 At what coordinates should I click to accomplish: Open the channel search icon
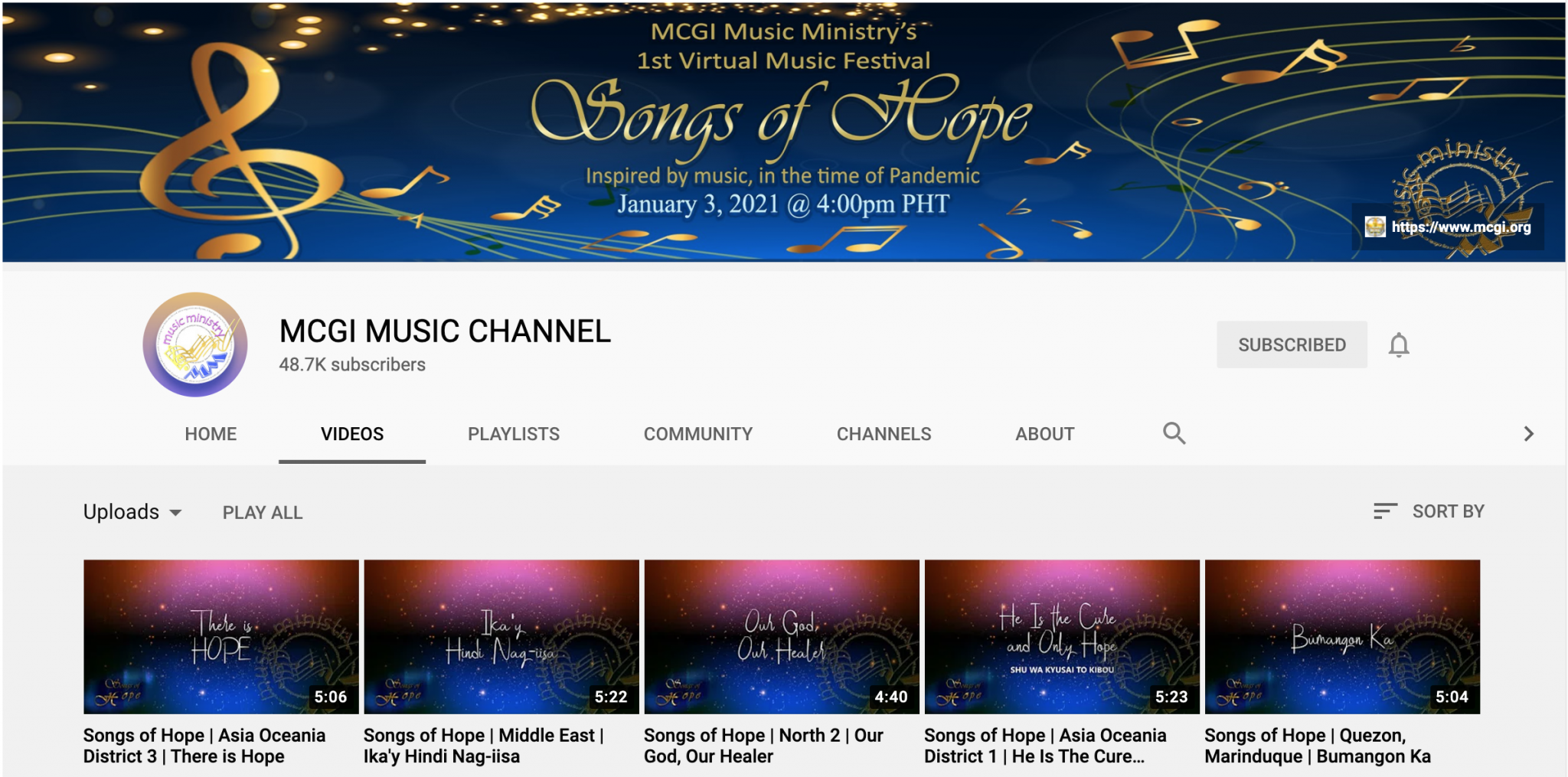coord(1174,433)
